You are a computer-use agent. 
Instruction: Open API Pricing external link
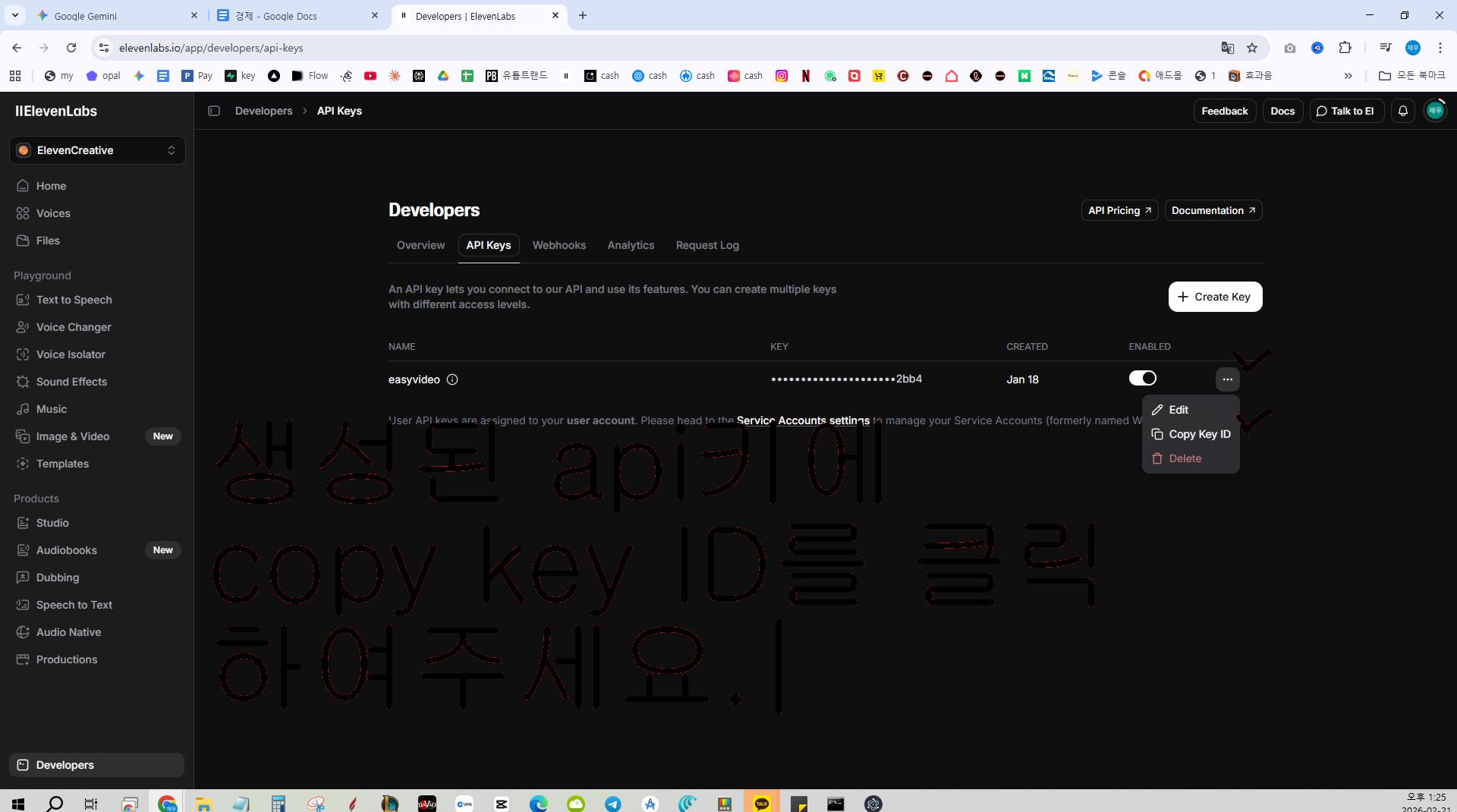tap(1119, 210)
